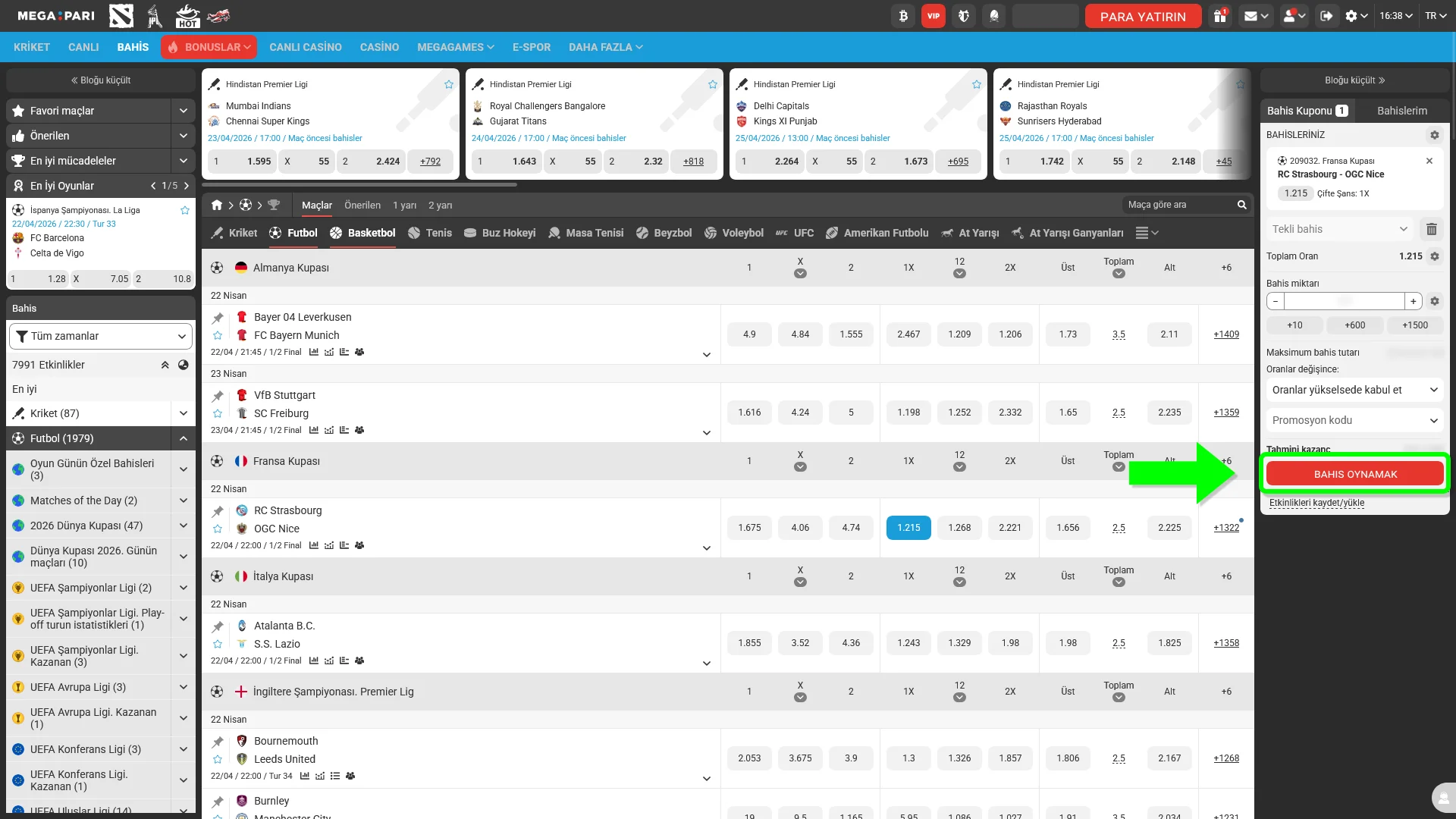
Task: Expand the Kriket (87) category
Action: [184, 413]
